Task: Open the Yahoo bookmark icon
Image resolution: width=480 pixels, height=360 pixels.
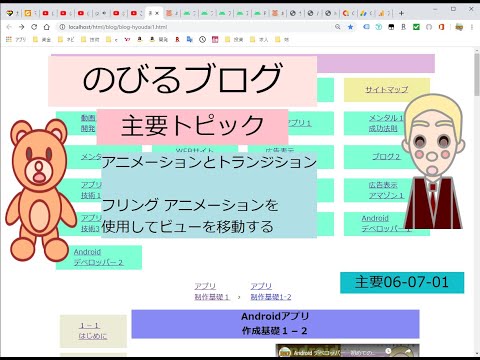Action: tap(127, 39)
